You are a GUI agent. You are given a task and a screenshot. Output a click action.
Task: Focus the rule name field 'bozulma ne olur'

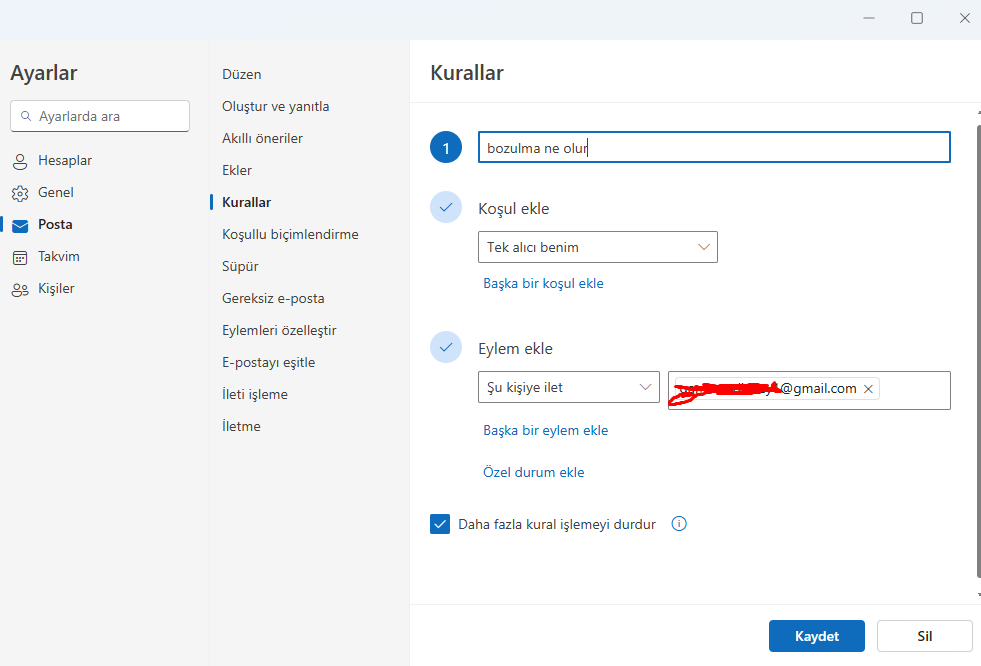pyautogui.click(x=714, y=148)
